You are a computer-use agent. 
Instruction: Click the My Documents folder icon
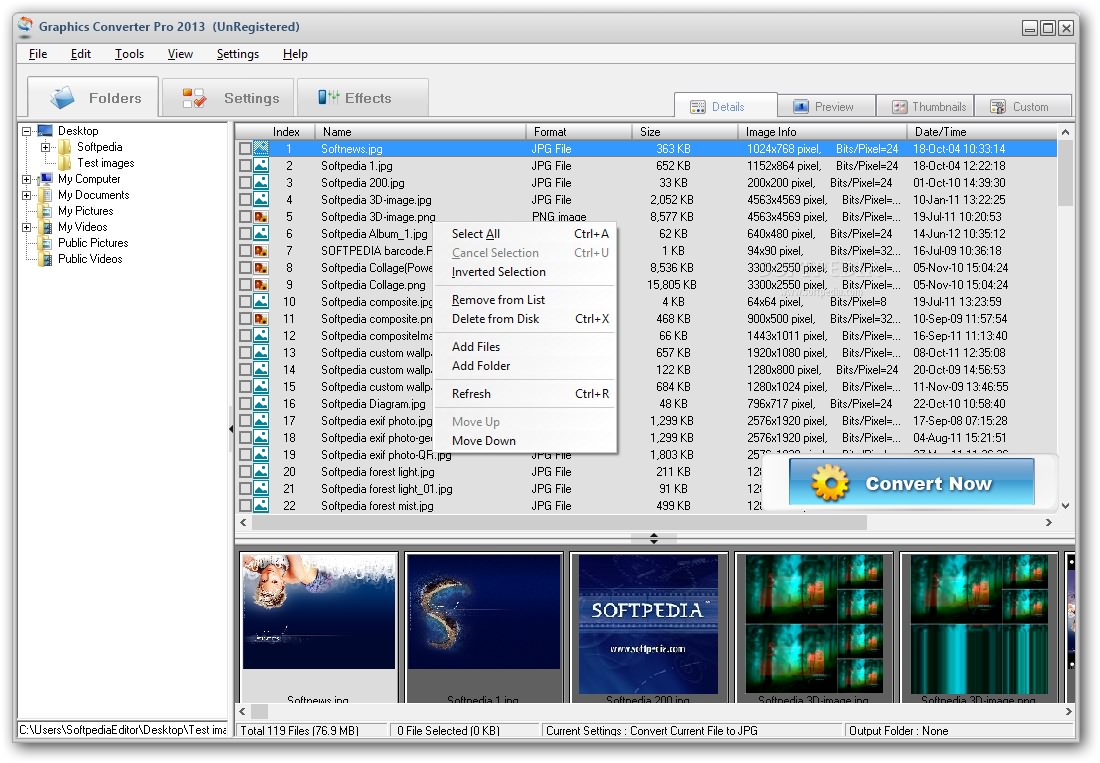point(45,195)
